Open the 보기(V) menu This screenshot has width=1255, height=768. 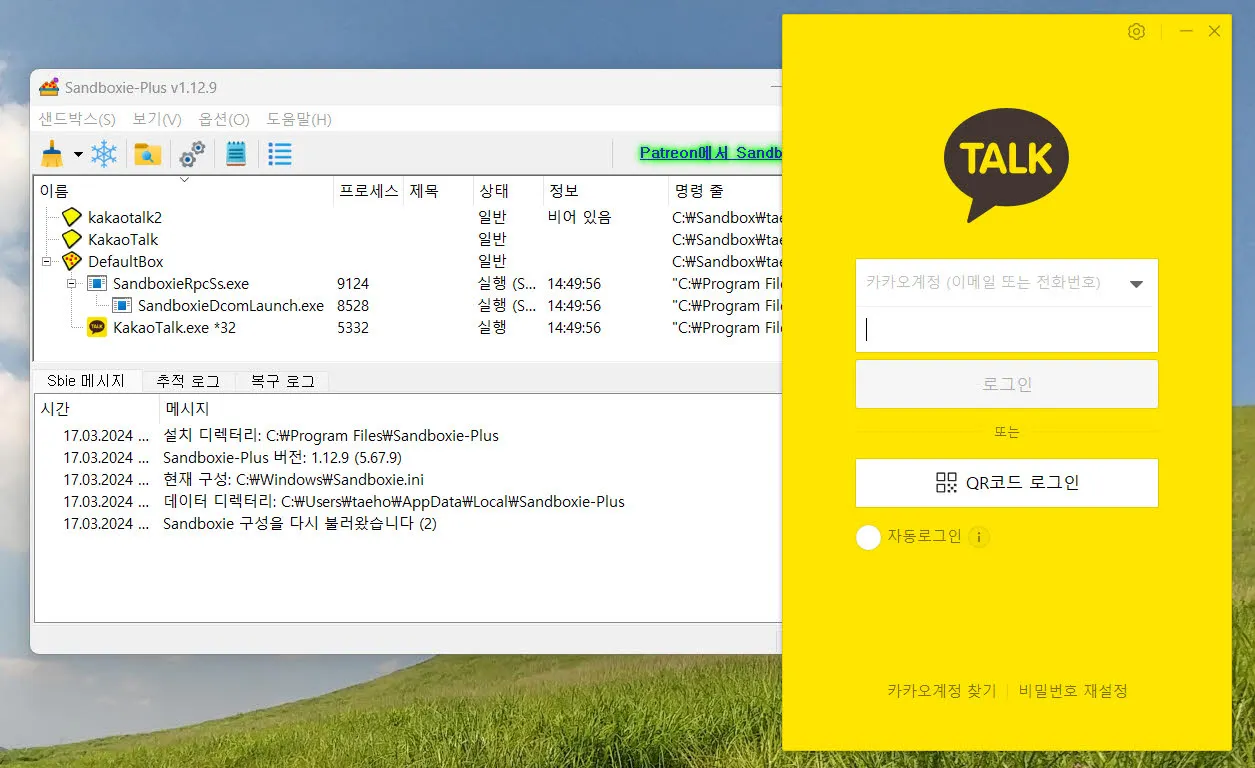pyautogui.click(x=157, y=119)
